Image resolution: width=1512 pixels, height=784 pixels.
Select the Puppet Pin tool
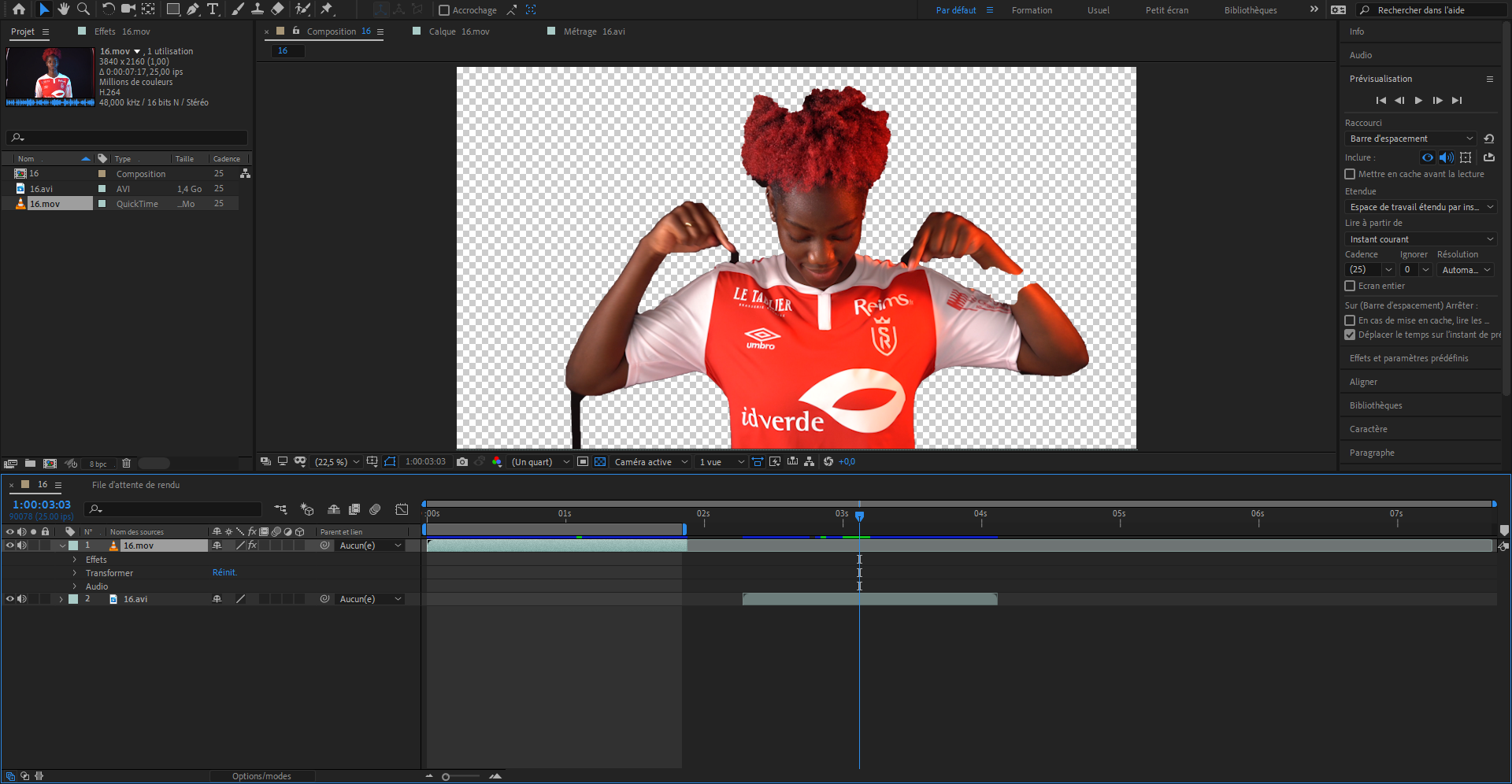327,9
